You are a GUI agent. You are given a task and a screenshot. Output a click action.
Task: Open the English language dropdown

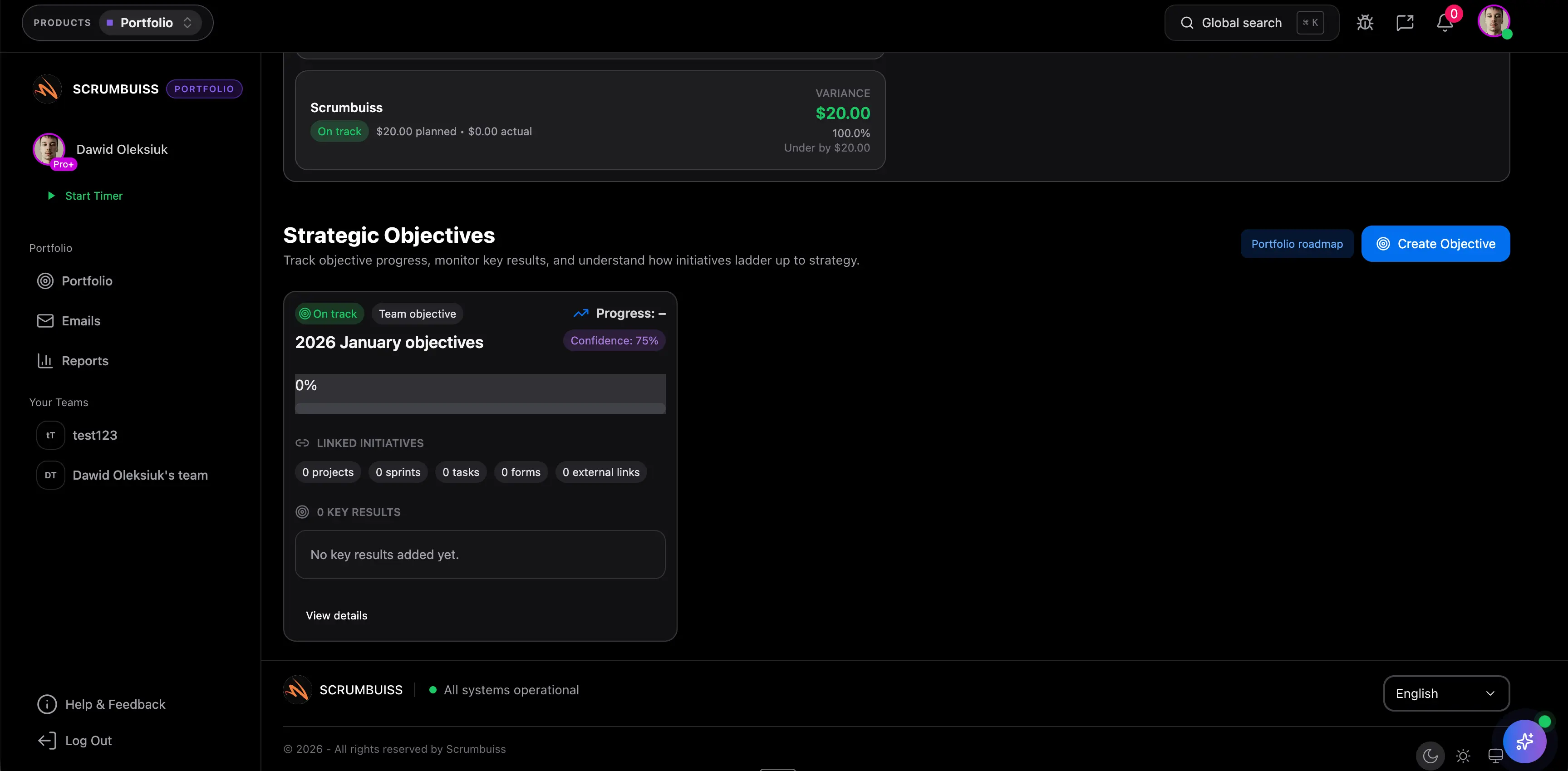(1447, 693)
